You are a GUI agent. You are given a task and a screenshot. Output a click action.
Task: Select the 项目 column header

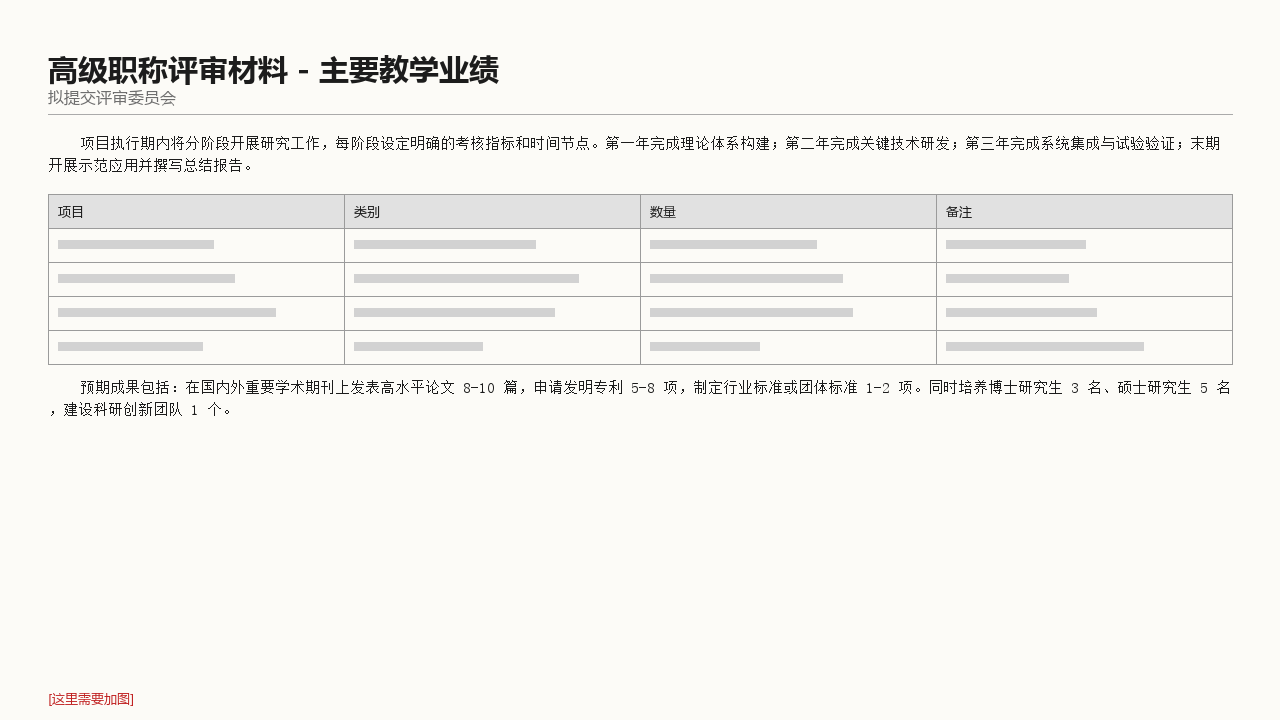click(196, 212)
